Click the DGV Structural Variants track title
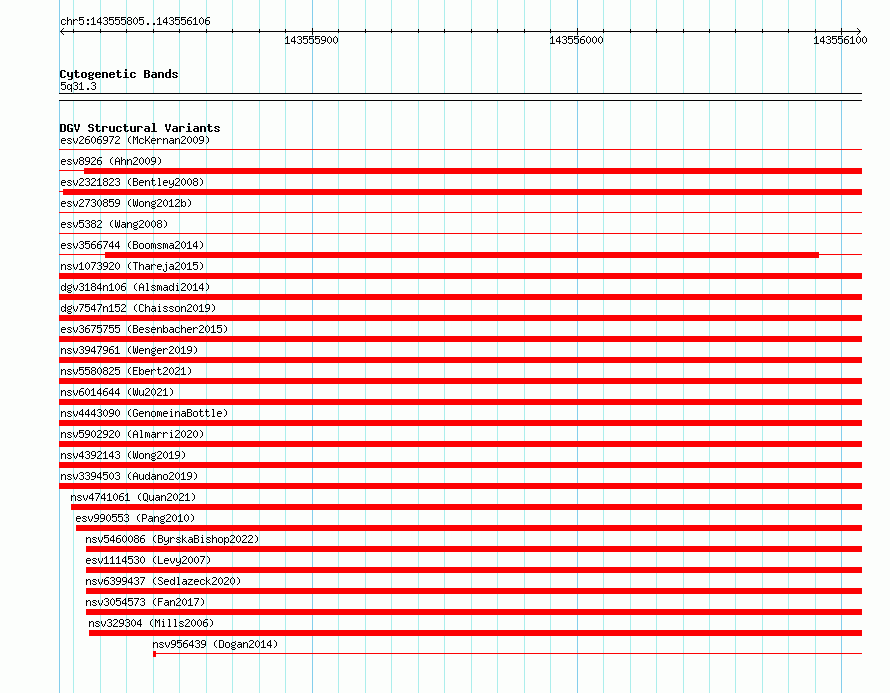The height and width of the screenshot is (693, 890). point(140,128)
